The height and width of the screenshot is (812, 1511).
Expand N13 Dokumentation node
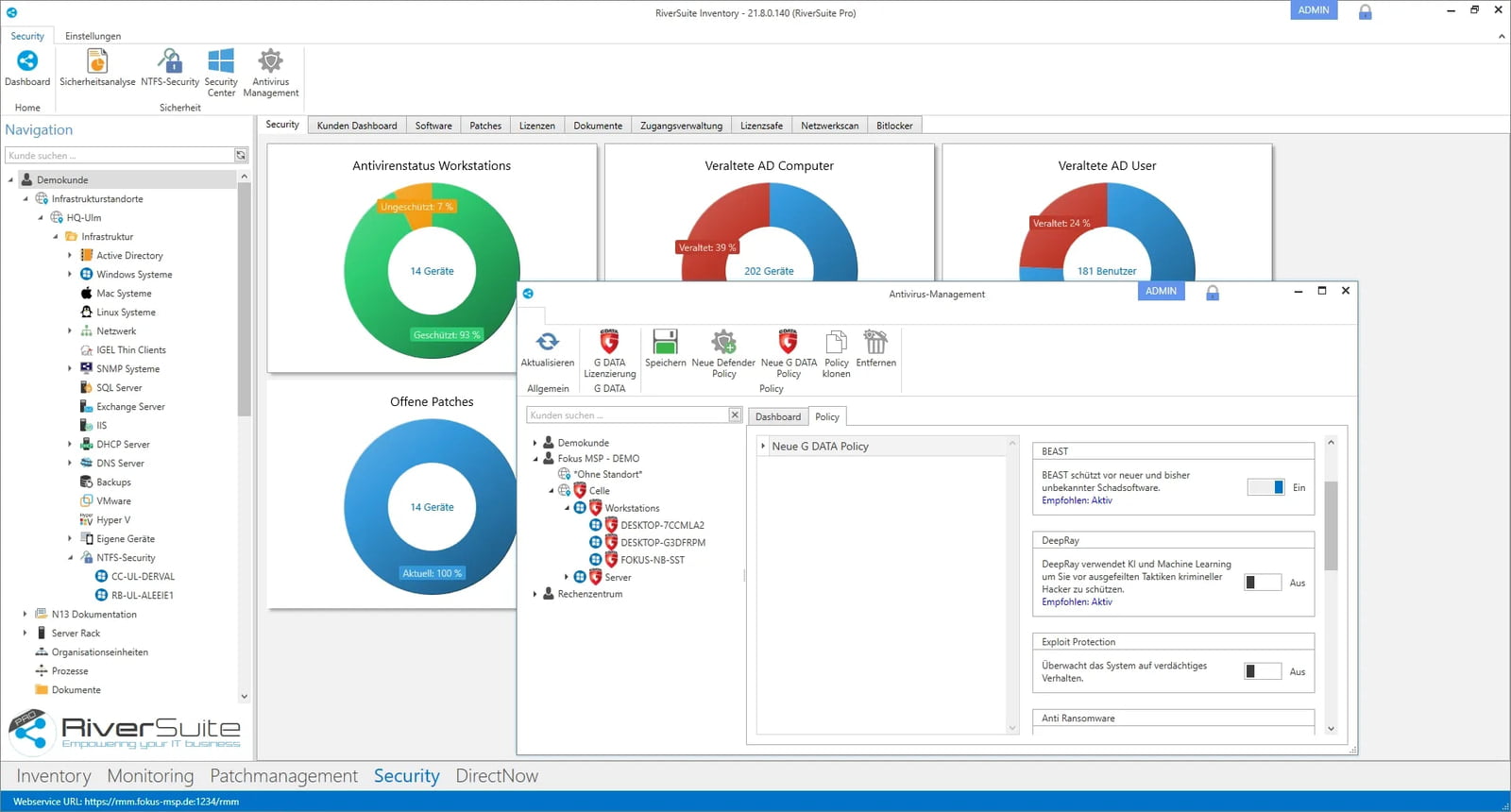click(25, 615)
